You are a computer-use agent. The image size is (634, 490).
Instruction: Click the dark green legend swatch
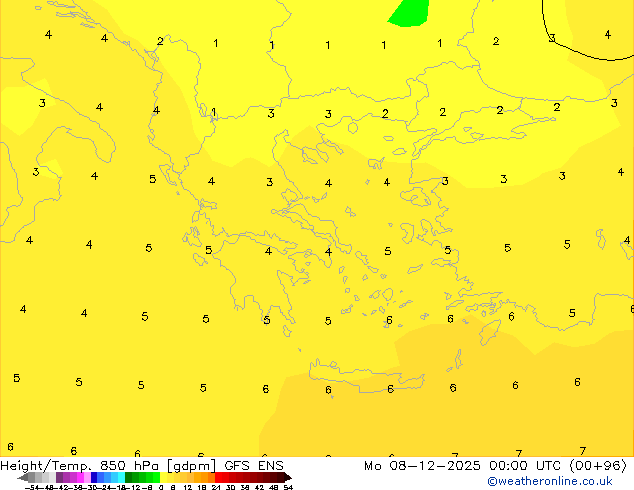pyautogui.click(x=129, y=477)
